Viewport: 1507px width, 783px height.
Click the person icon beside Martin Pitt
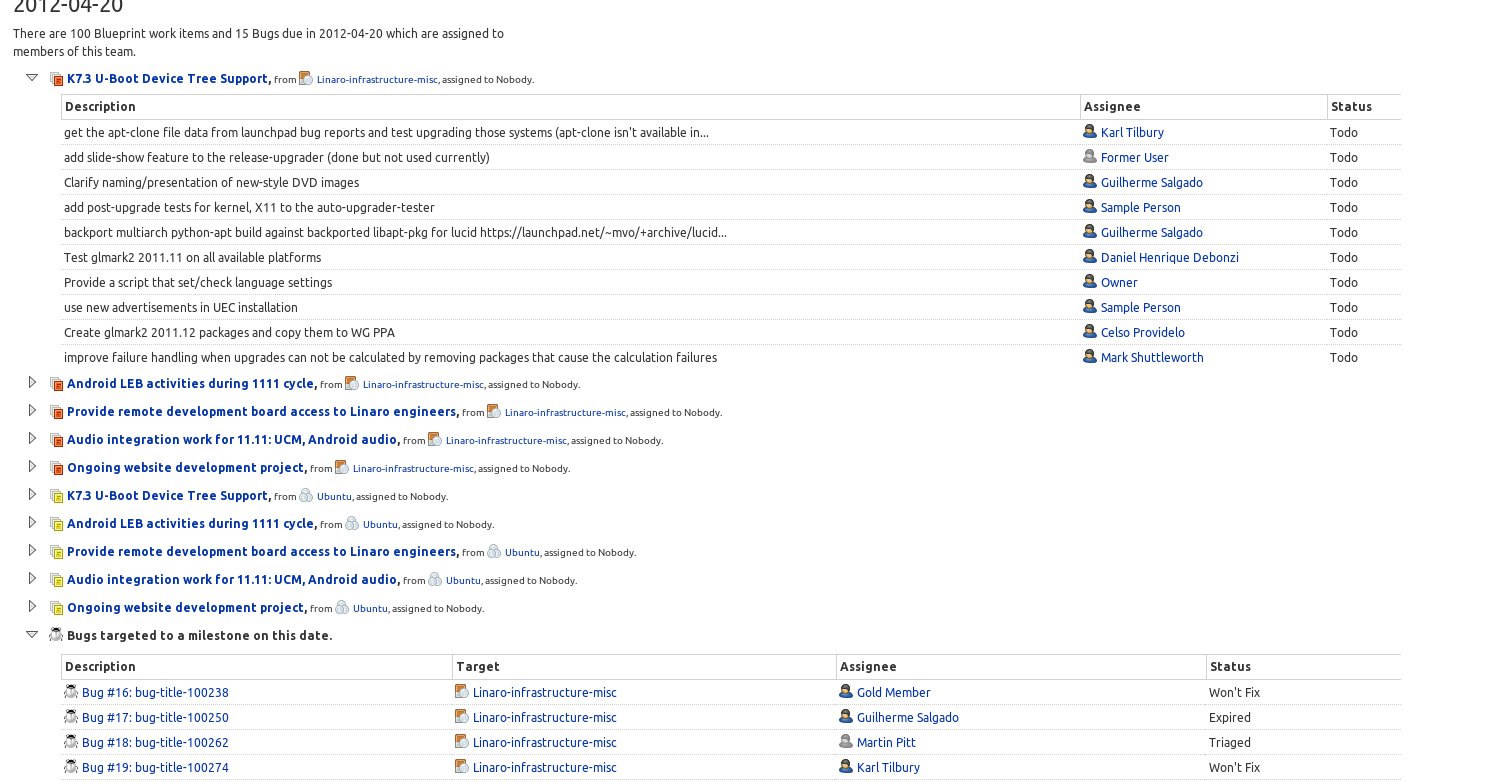pyautogui.click(x=846, y=742)
